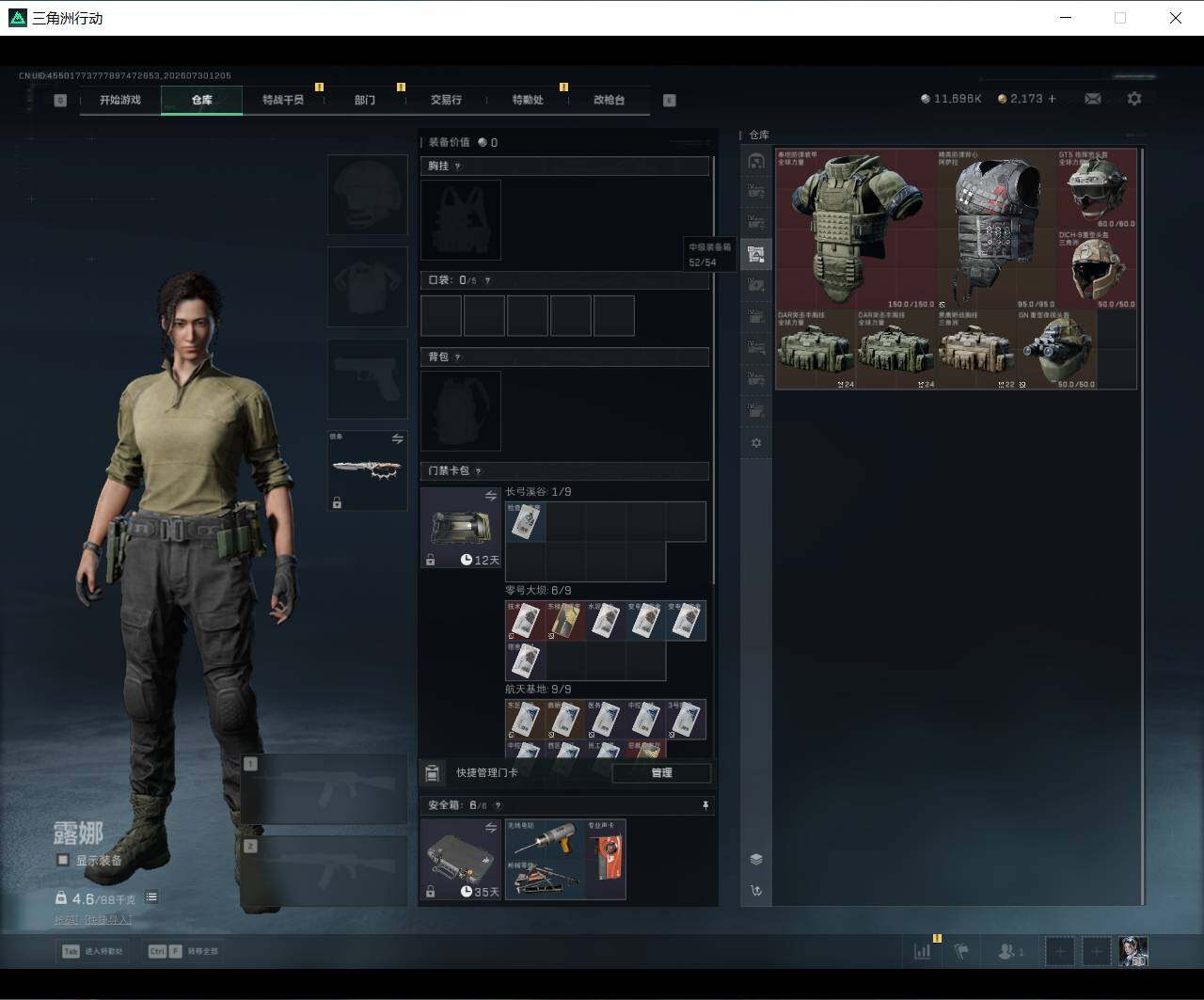Click the highlighted warehouse category sidebar icon
Viewport: 1204px width, 1000px height.
pyautogui.click(x=756, y=254)
